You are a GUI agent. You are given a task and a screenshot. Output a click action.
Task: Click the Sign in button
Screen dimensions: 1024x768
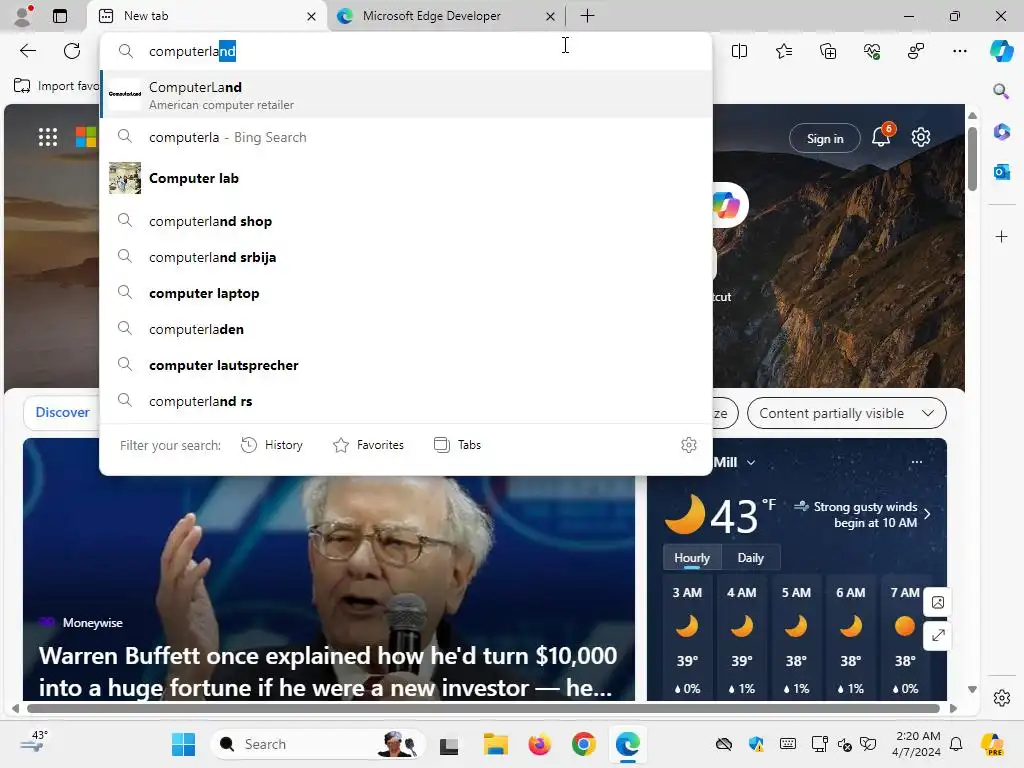(825, 138)
